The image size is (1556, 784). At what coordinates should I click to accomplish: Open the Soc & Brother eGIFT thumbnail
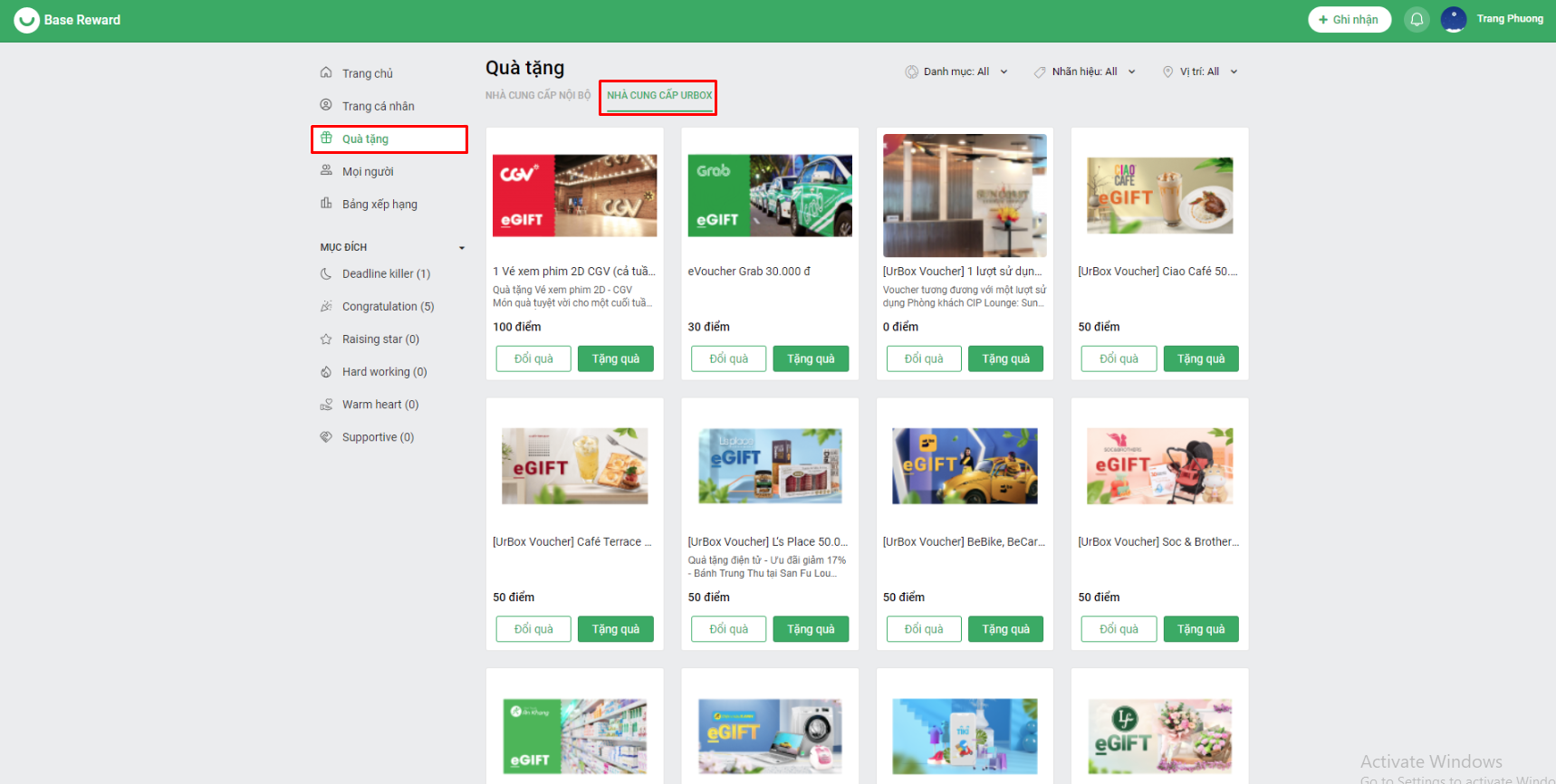[x=1160, y=466]
